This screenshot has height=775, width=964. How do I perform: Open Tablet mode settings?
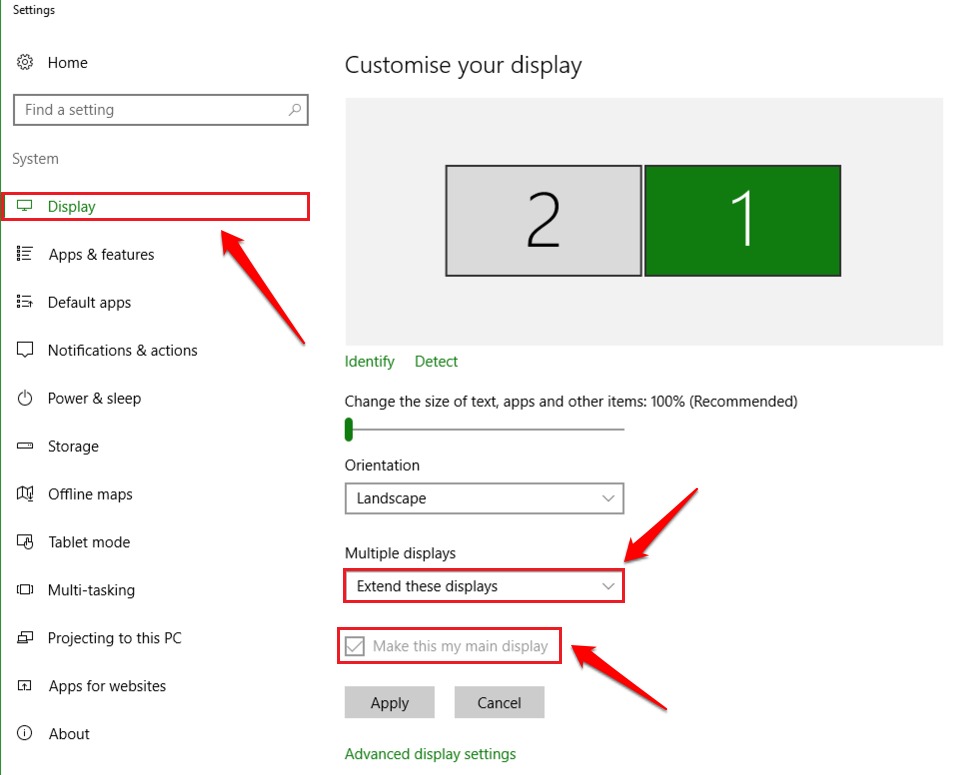click(x=89, y=542)
